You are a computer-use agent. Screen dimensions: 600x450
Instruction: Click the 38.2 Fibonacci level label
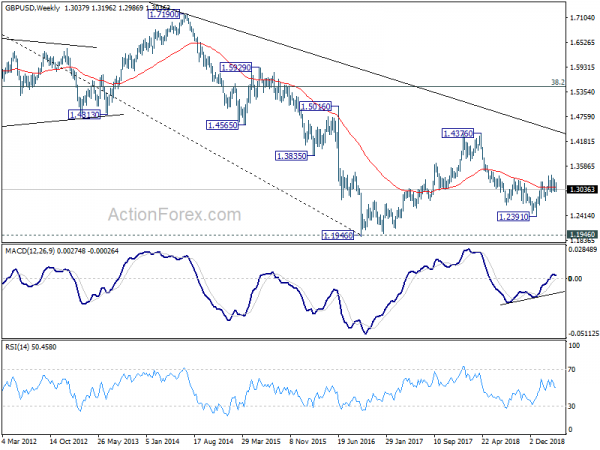pyautogui.click(x=558, y=82)
